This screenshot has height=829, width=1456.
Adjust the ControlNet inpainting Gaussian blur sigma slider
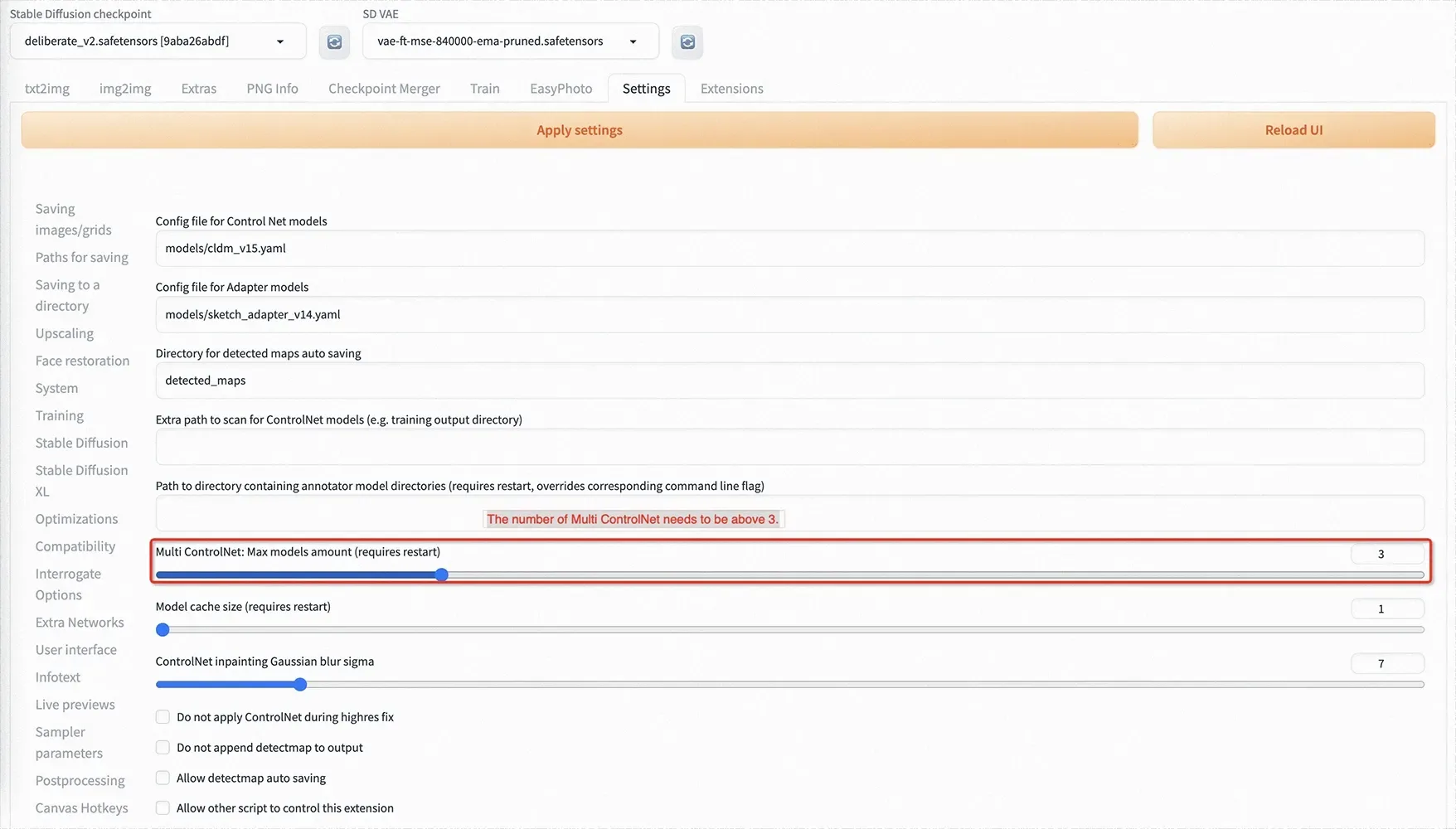point(789,685)
